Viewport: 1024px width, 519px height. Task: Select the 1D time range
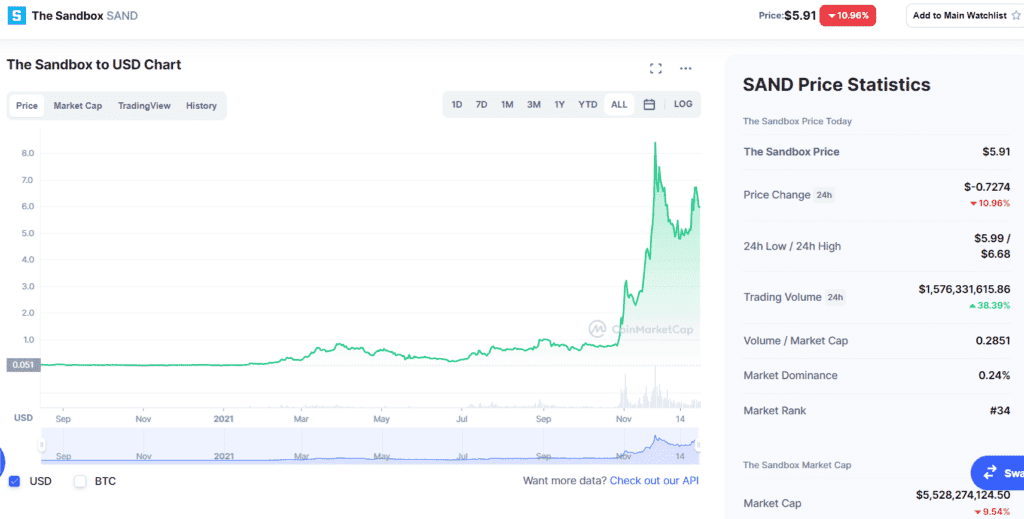pos(456,105)
